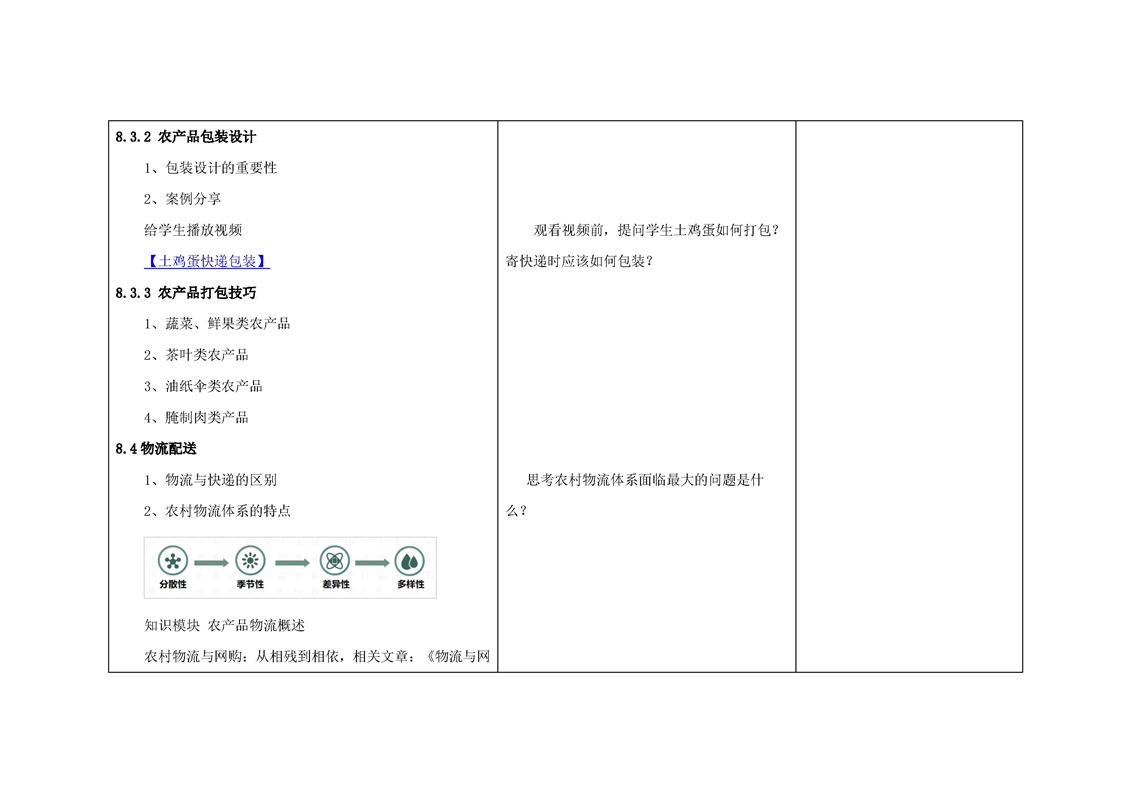The width and height of the screenshot is (1122, 793).
Task: Click the text 知识模块 农产品物流概述
Action: click(225, 625)
